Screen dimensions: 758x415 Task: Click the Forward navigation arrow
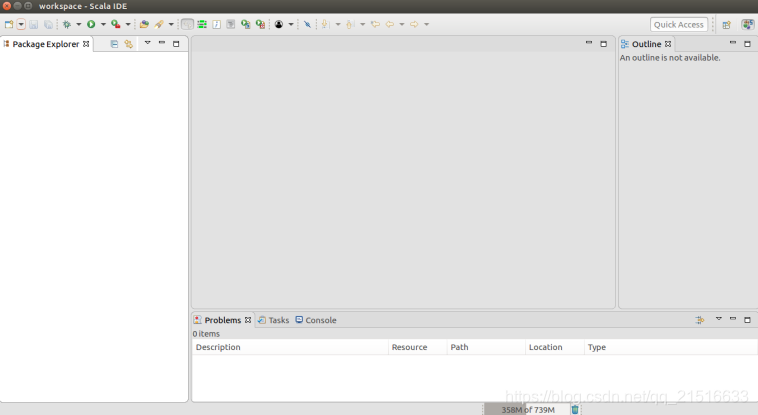click(x=414, y=24)
